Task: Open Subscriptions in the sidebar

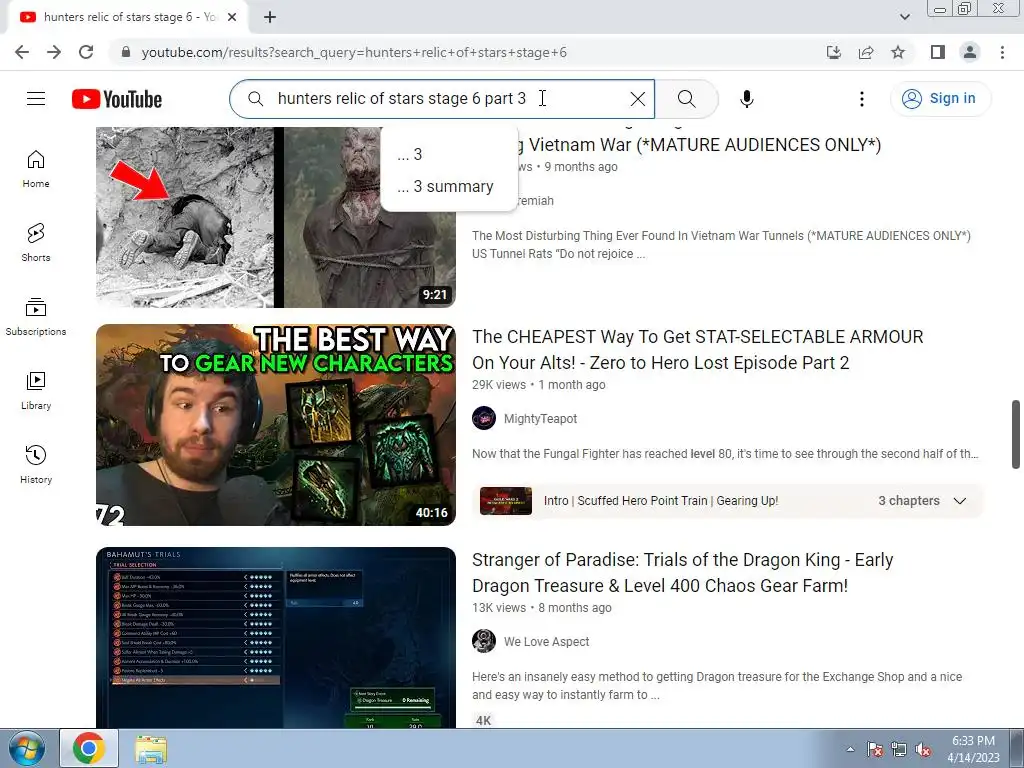Action: (x=36, y=317)
